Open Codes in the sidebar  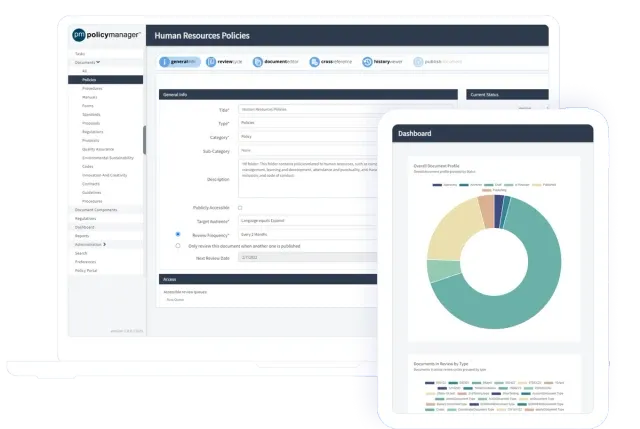(x=88, y=167)
